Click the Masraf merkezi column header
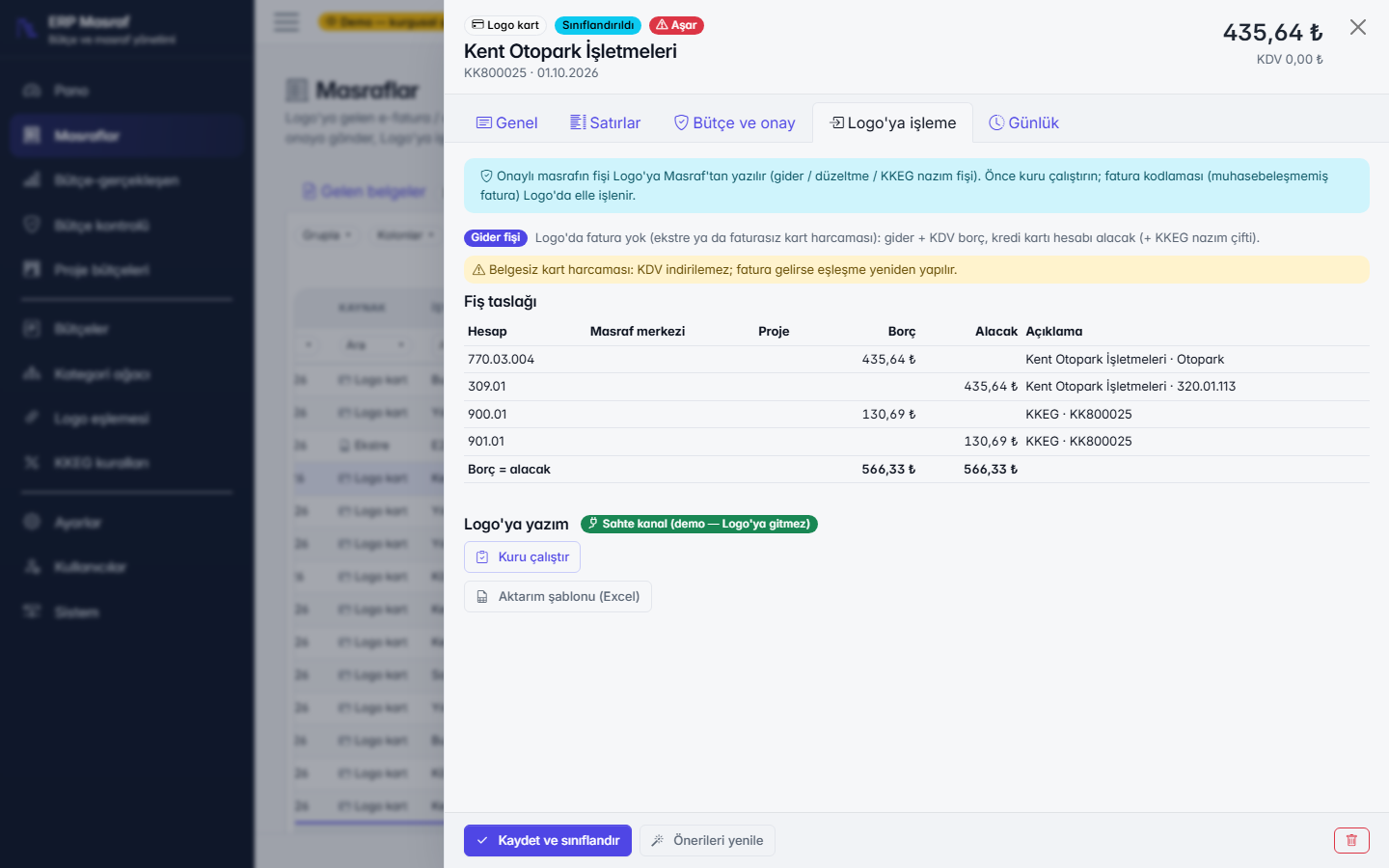 (638, 331)
